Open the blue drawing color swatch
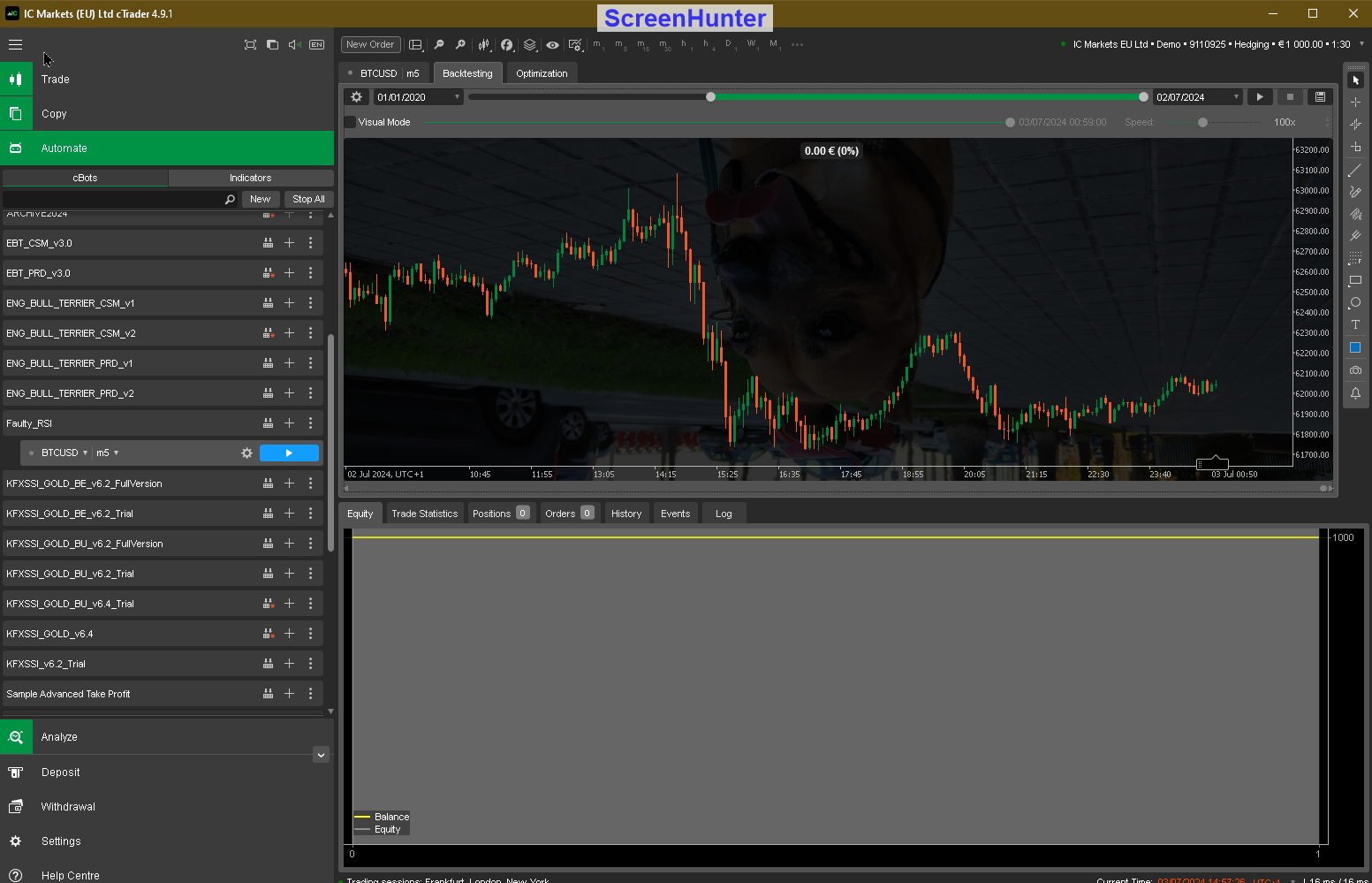This screenshot has width=1372, height=883. [x=1355, y=347]
